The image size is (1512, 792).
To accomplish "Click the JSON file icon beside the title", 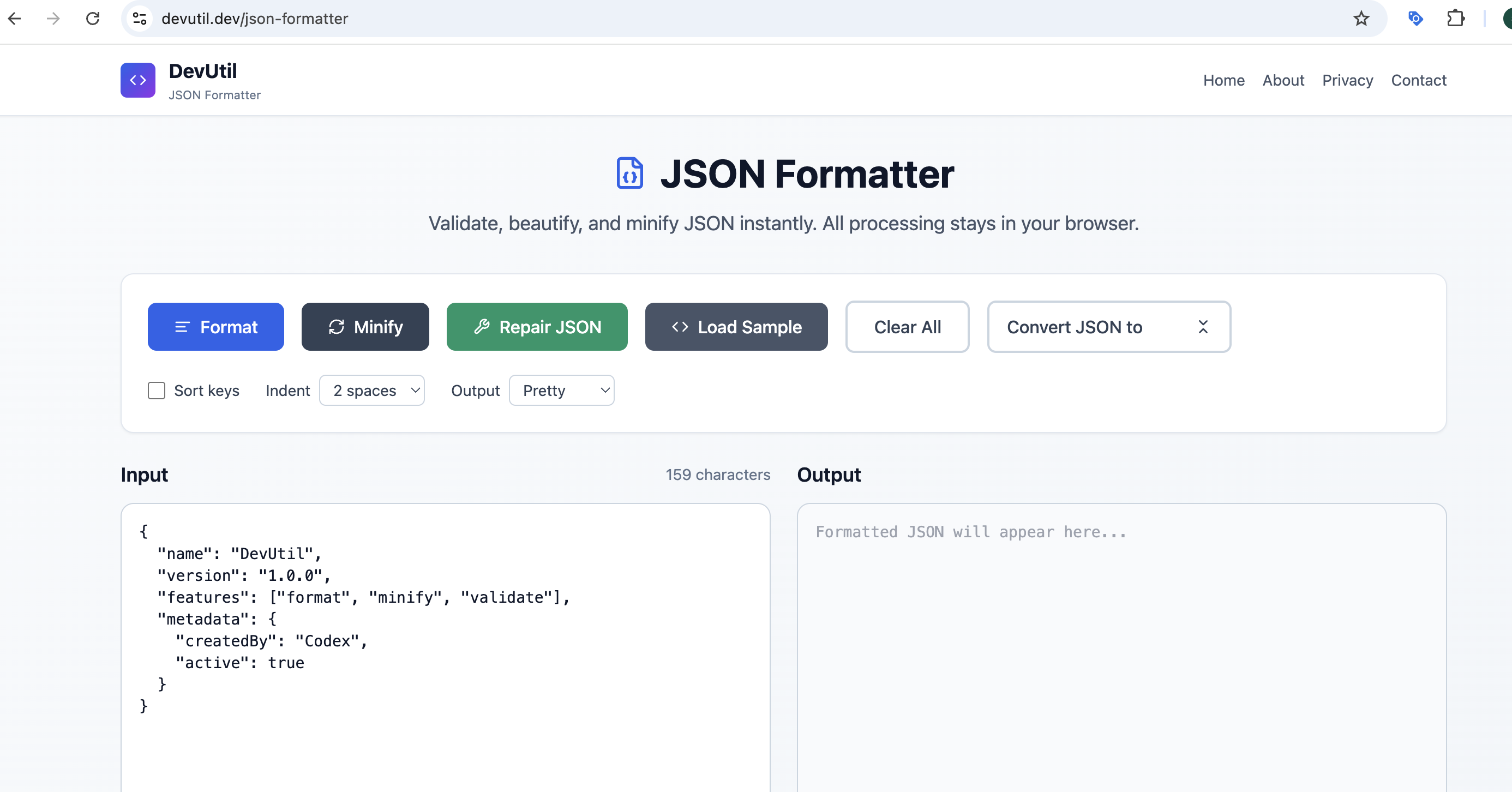I will [629, 173].
